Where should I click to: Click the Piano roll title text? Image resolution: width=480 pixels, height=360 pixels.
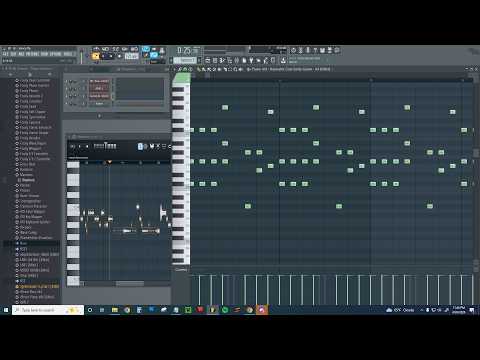pyautogui.click(x=291, y=69)
